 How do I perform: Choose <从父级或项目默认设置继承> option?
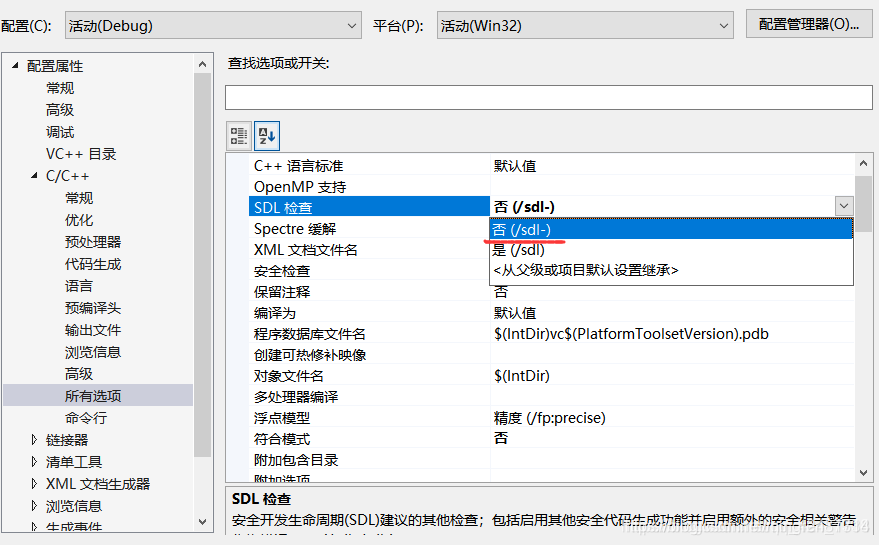[672, 270]
